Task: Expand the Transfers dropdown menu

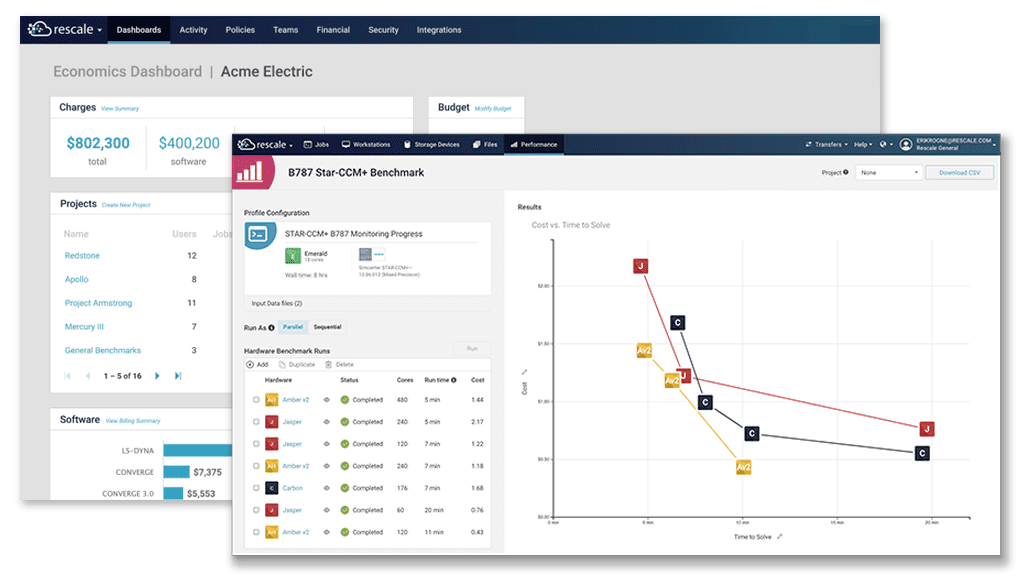Action: pyautogui.click(x=826, y=145)
